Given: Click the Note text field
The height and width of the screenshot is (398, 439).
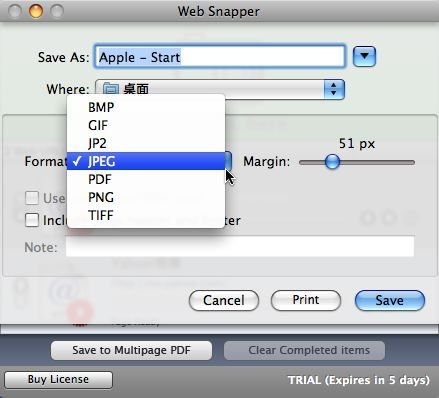Looking at the screenshot, I should pos(240,246).
